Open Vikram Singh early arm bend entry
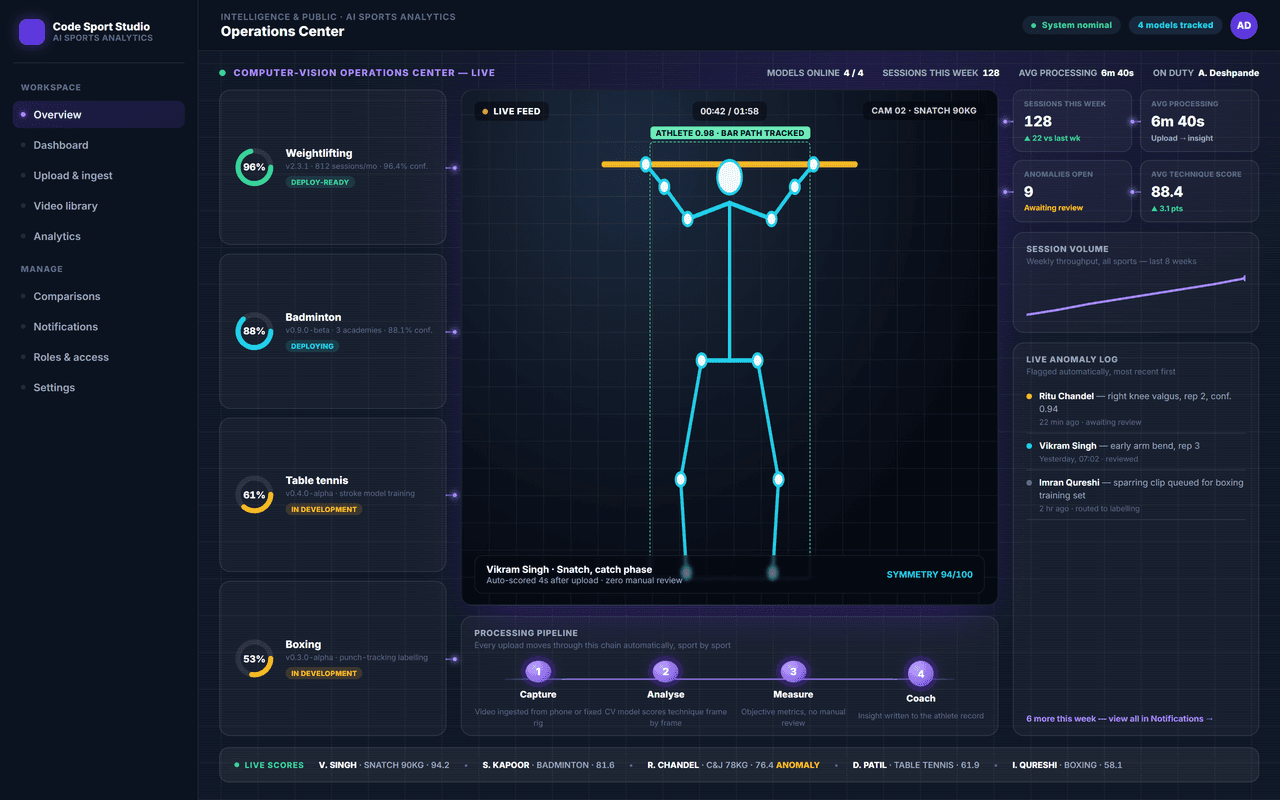 click(x=1136, y=452)
